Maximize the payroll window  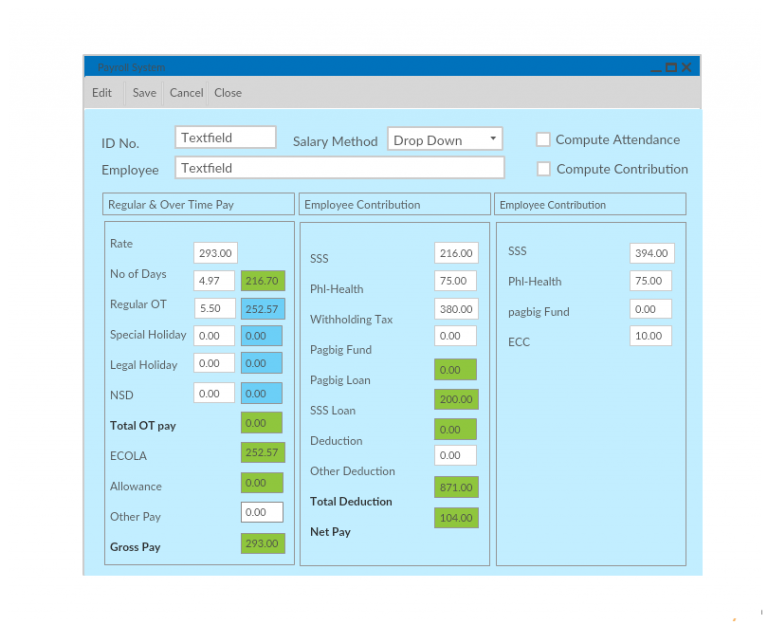click(x=671, y=68)
